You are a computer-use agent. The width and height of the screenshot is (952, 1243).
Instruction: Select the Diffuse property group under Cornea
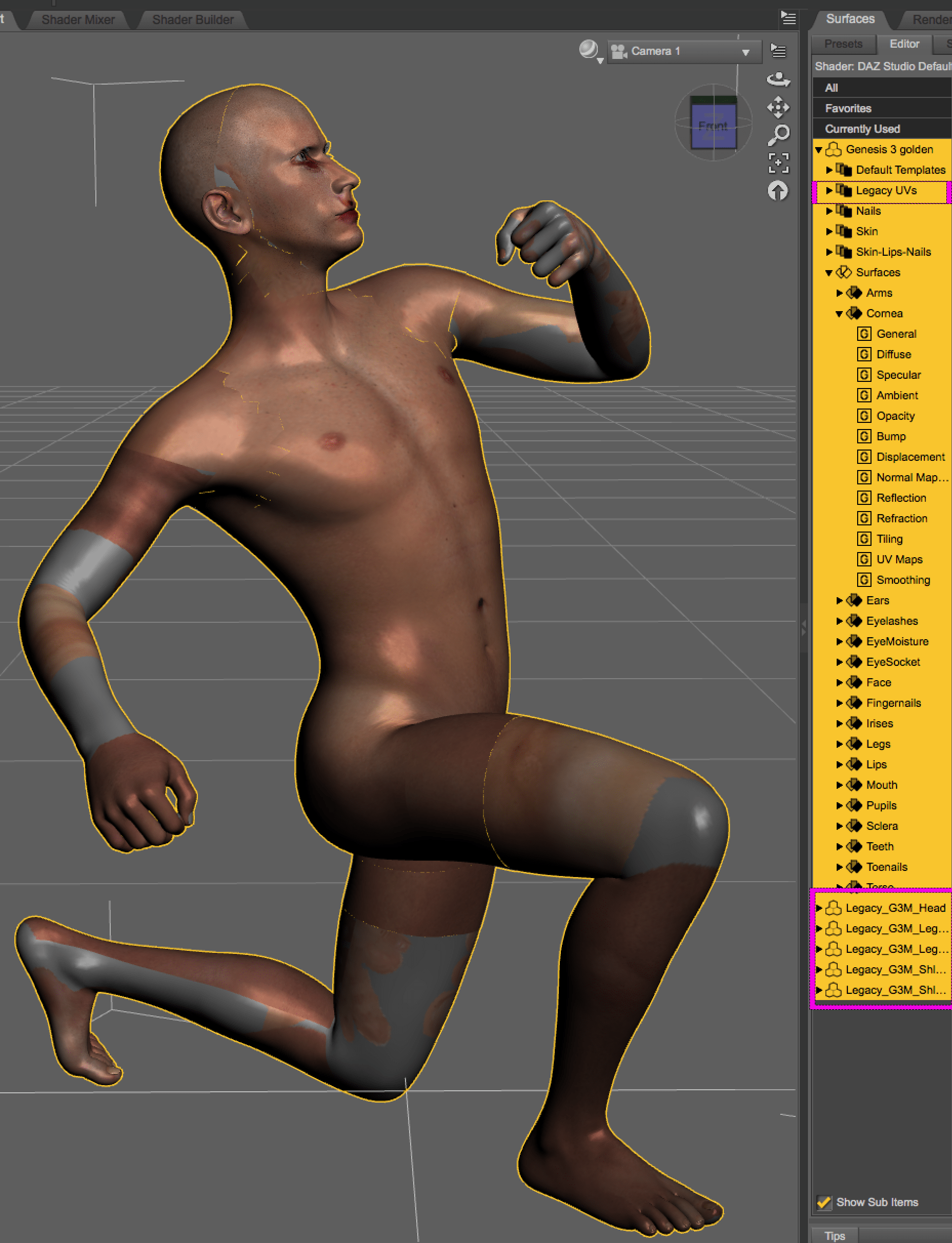pos(893,355)
